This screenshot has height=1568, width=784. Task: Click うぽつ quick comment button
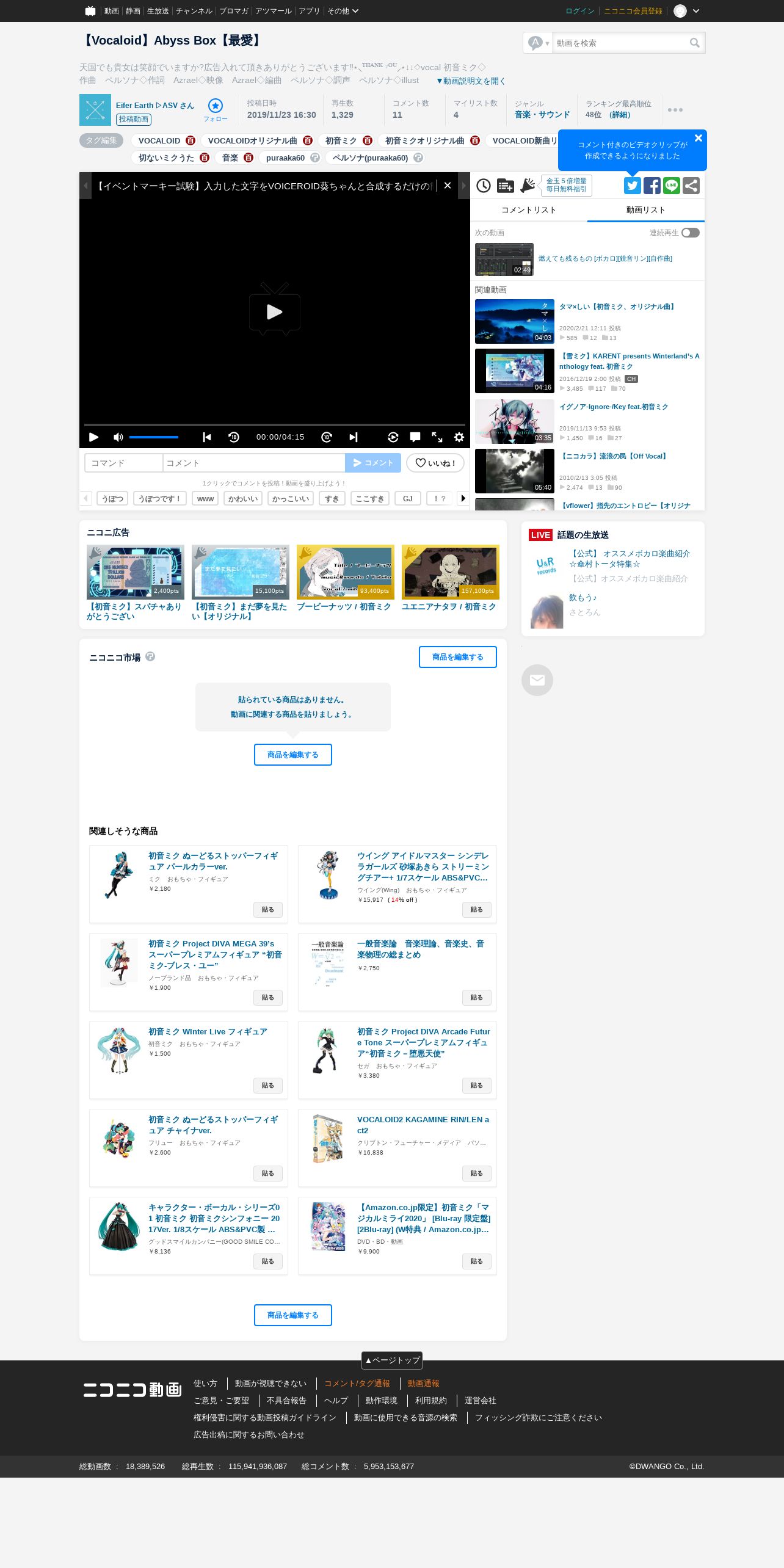pos(112,498)
